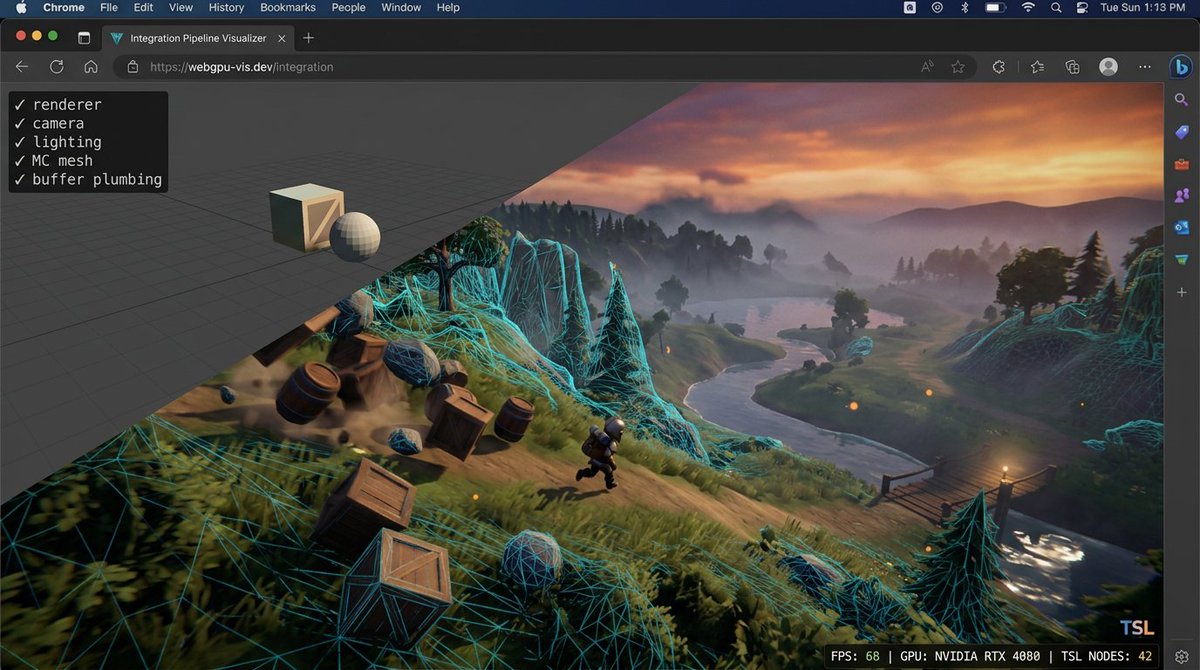Viewport: 1200px width, 670px height.
Task: Open sidebar Games people icon
Action: pos(1181,195)
